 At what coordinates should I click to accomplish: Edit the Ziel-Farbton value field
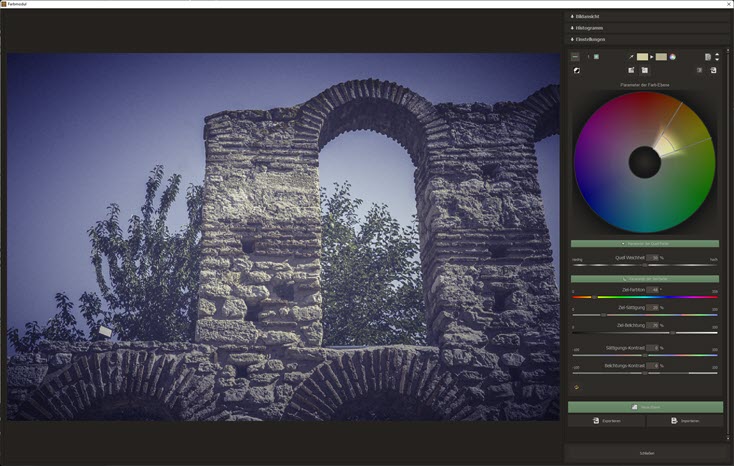click(655, 290)
